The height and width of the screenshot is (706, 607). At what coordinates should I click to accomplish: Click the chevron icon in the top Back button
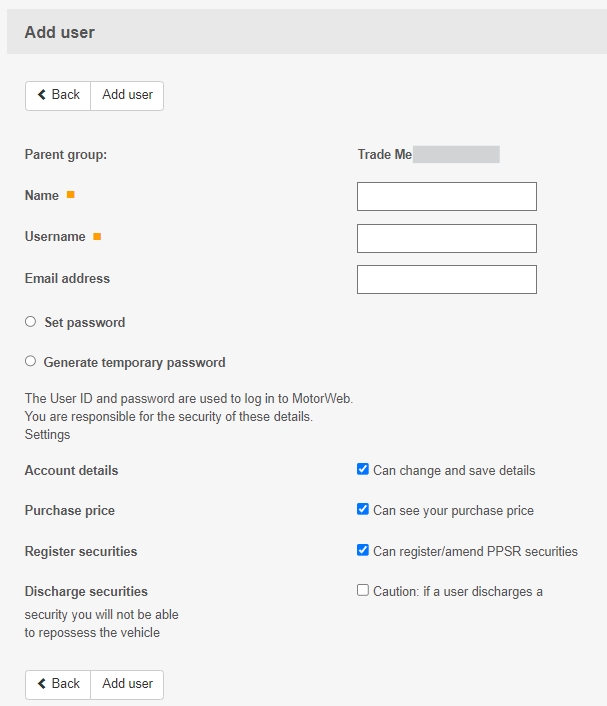tap(42, 95)
